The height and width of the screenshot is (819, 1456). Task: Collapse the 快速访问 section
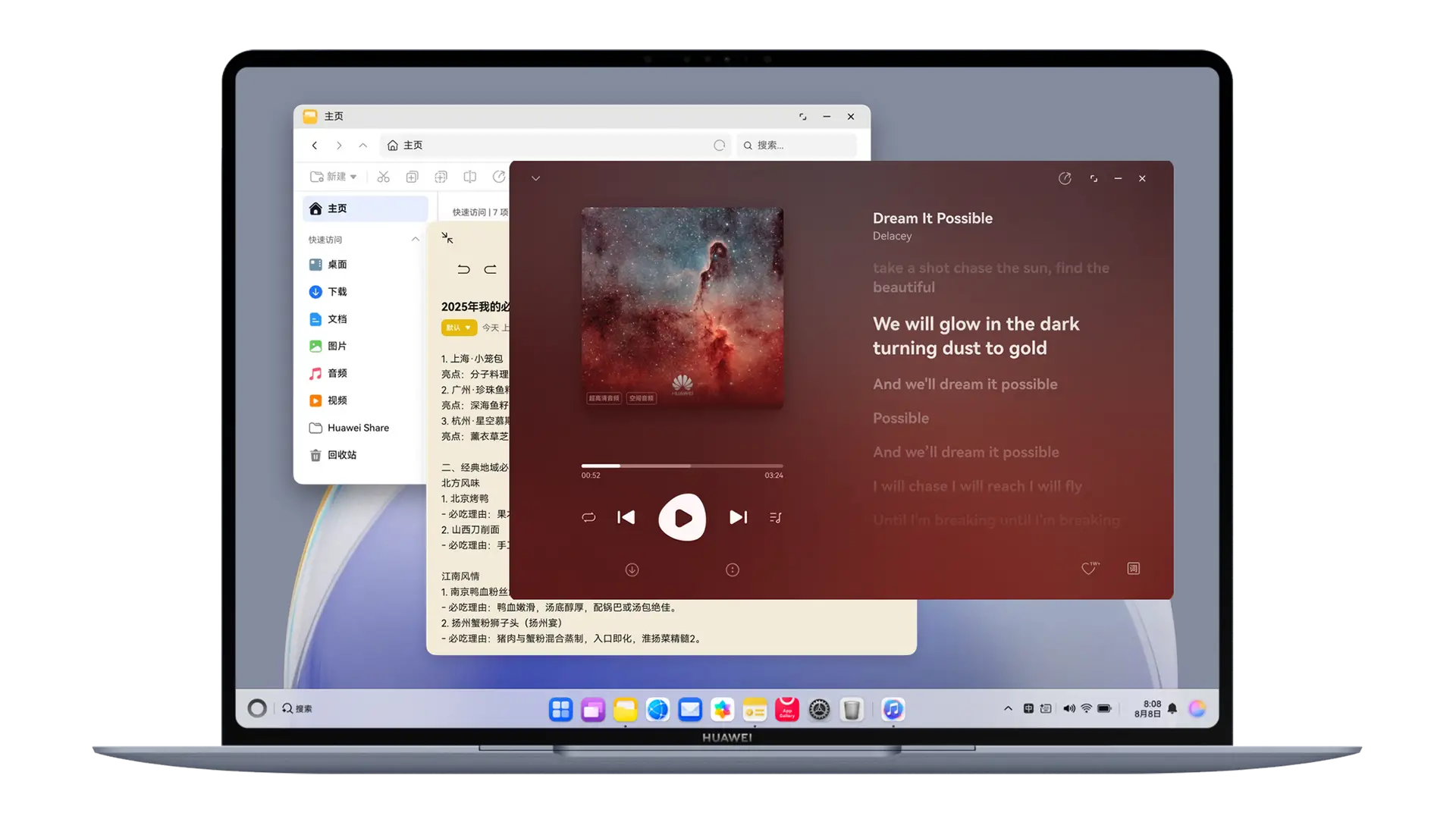(x=415, y=239)
